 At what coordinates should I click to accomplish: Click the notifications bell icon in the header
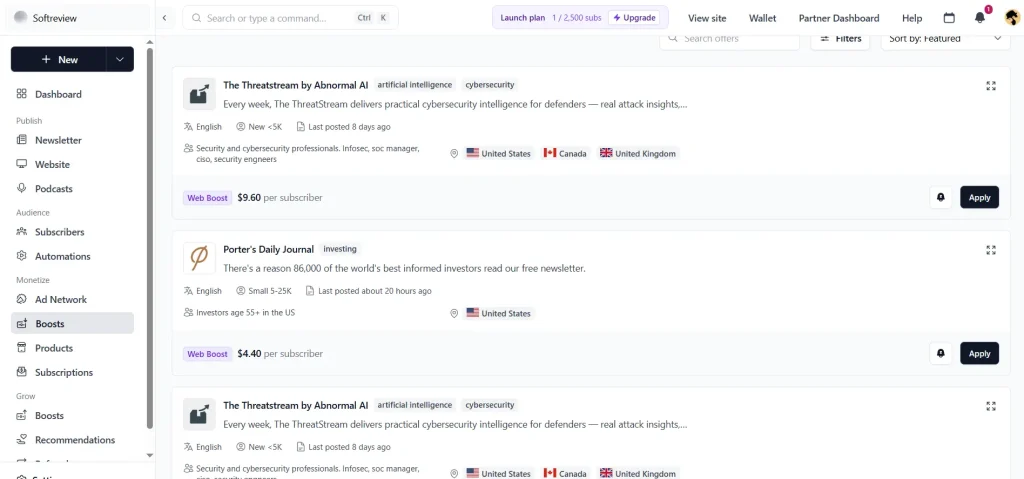point(980,18)
